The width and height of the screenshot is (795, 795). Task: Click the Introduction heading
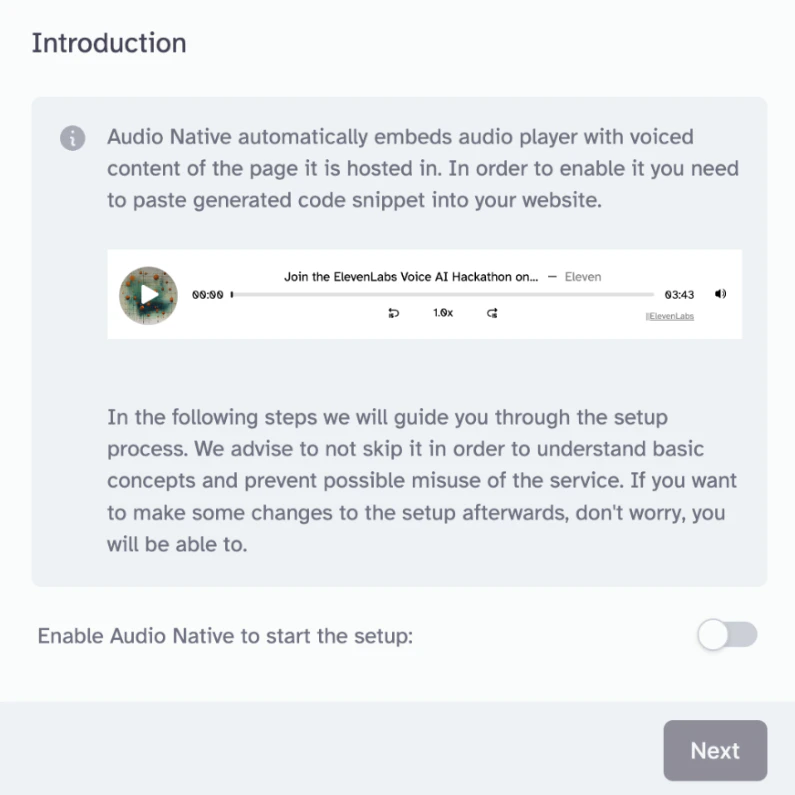[x=109, y=44]
